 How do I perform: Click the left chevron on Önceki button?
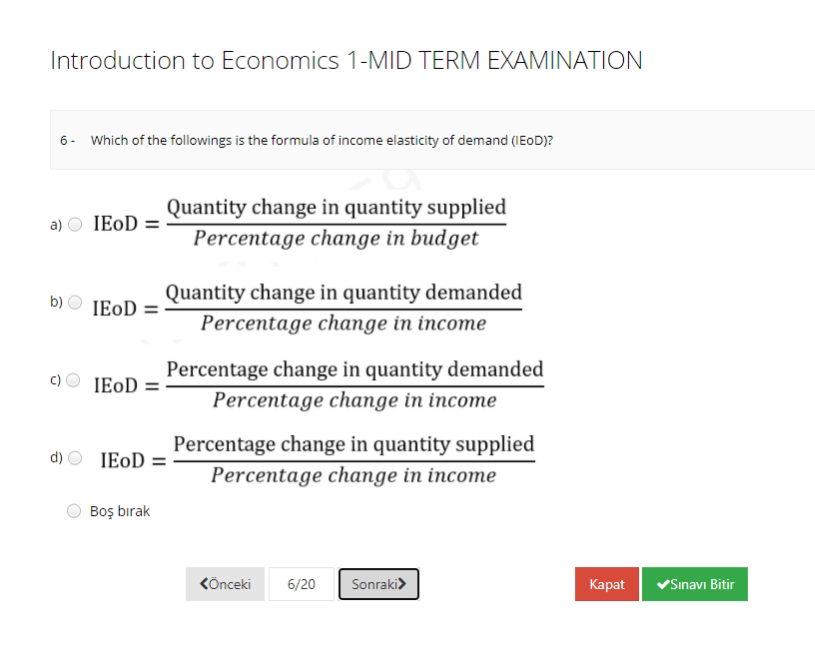[205, 584]
